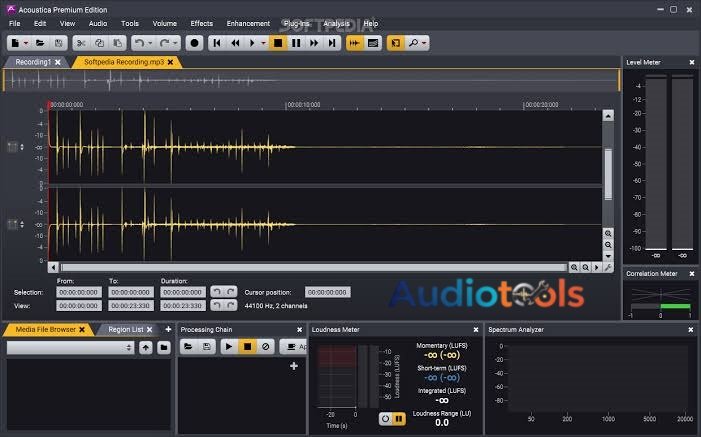Switch to the Region List tab
Image resolution: width=701 pixels, height=437 pixels.
pos(126,329)
